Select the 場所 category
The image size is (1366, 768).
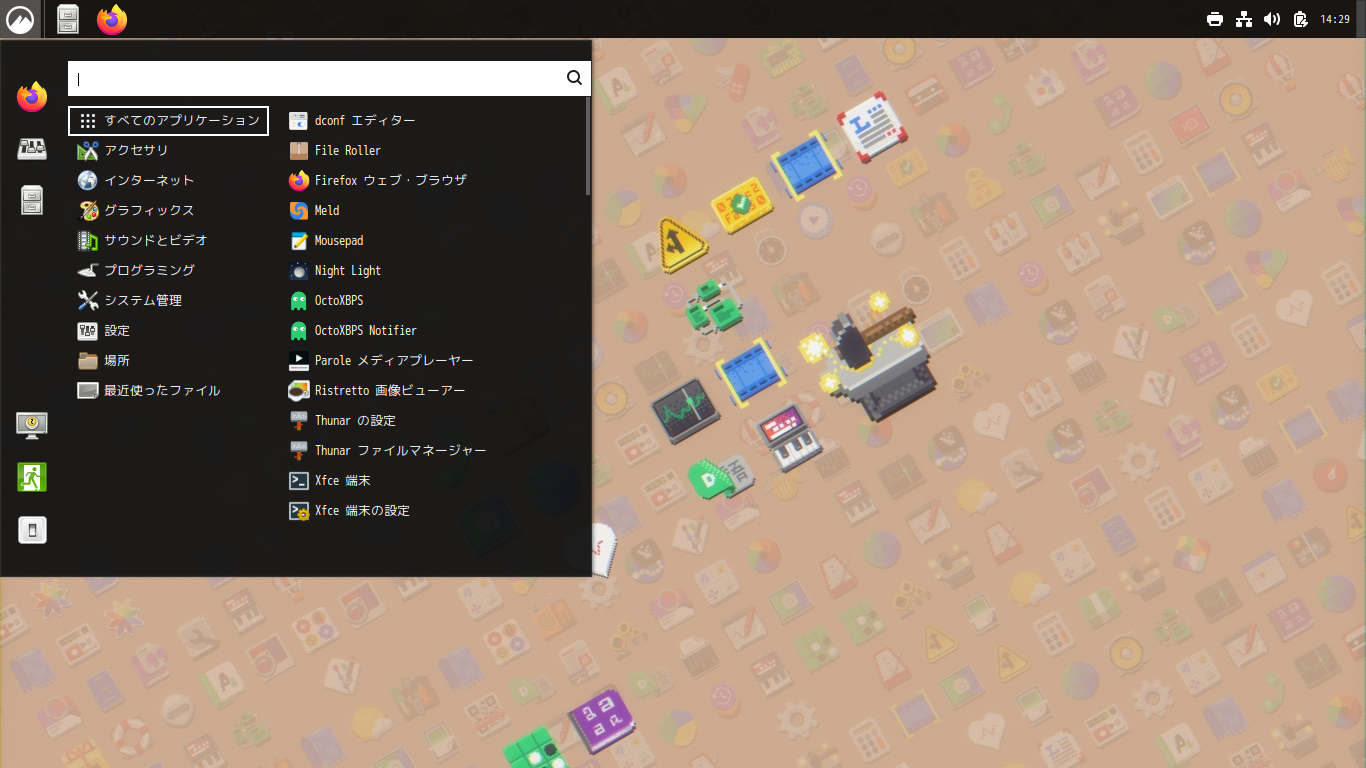click(168, 360)
